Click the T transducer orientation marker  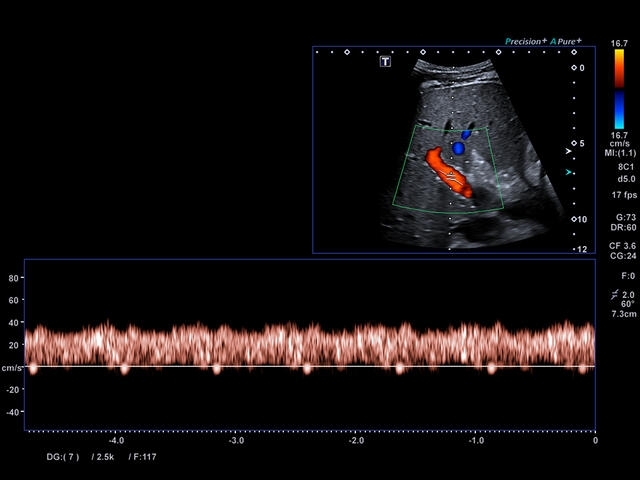385,62
